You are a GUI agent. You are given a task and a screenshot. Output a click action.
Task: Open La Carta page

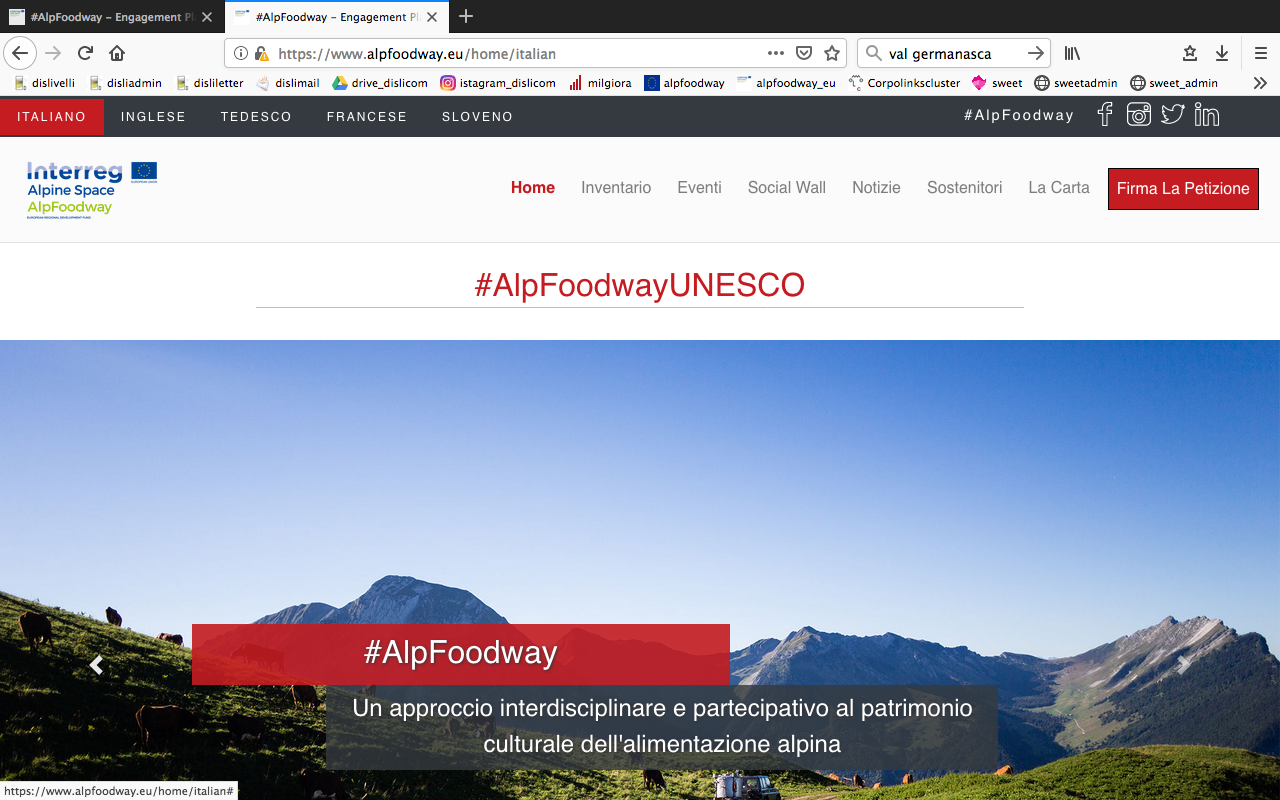click(x=1059, y=187)
